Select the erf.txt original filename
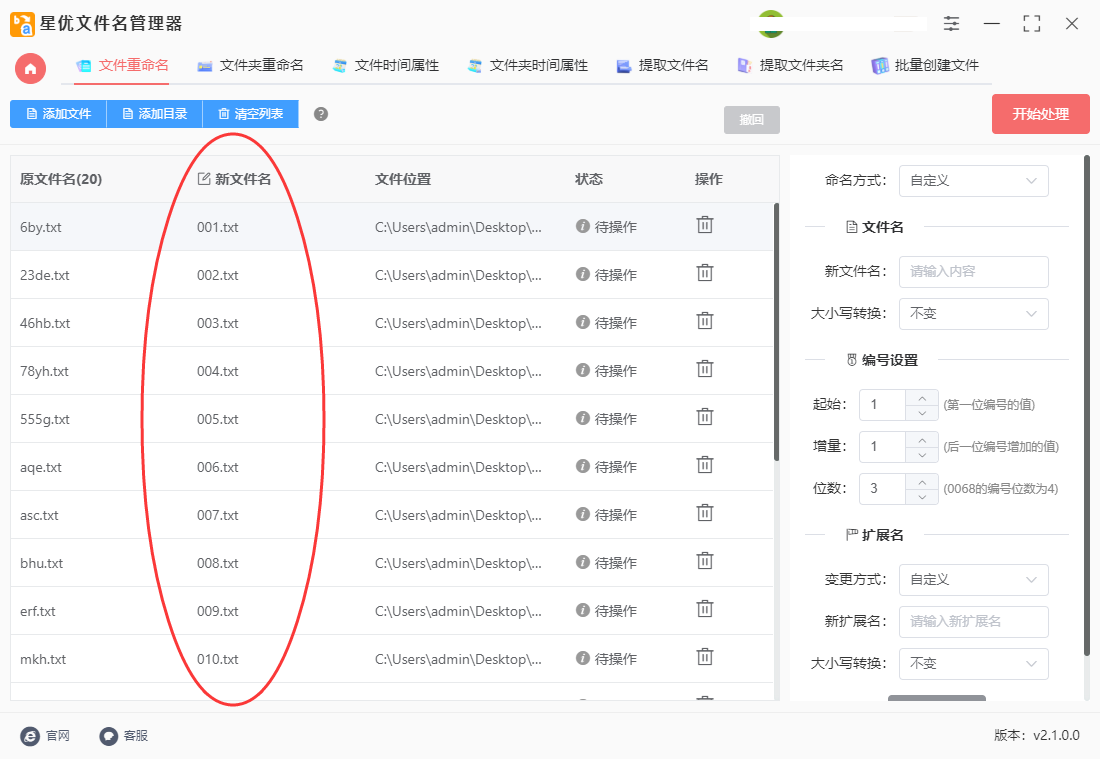 click(x=38, y=612)
